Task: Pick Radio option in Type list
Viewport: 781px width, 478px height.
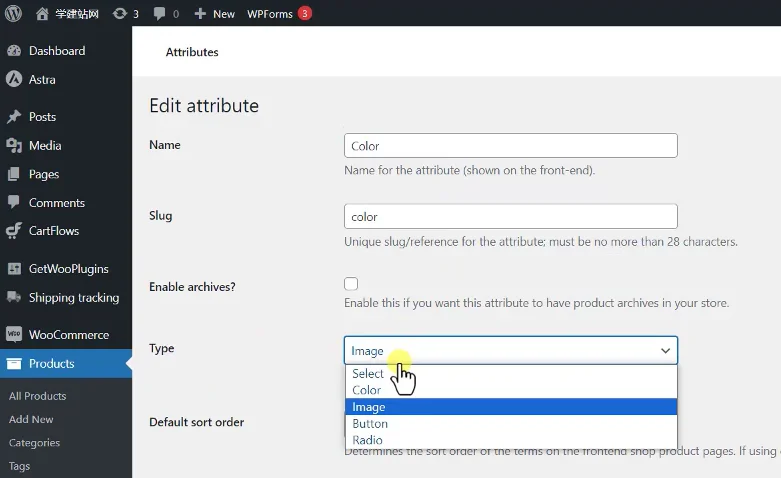Action: [x=367, y=440]
